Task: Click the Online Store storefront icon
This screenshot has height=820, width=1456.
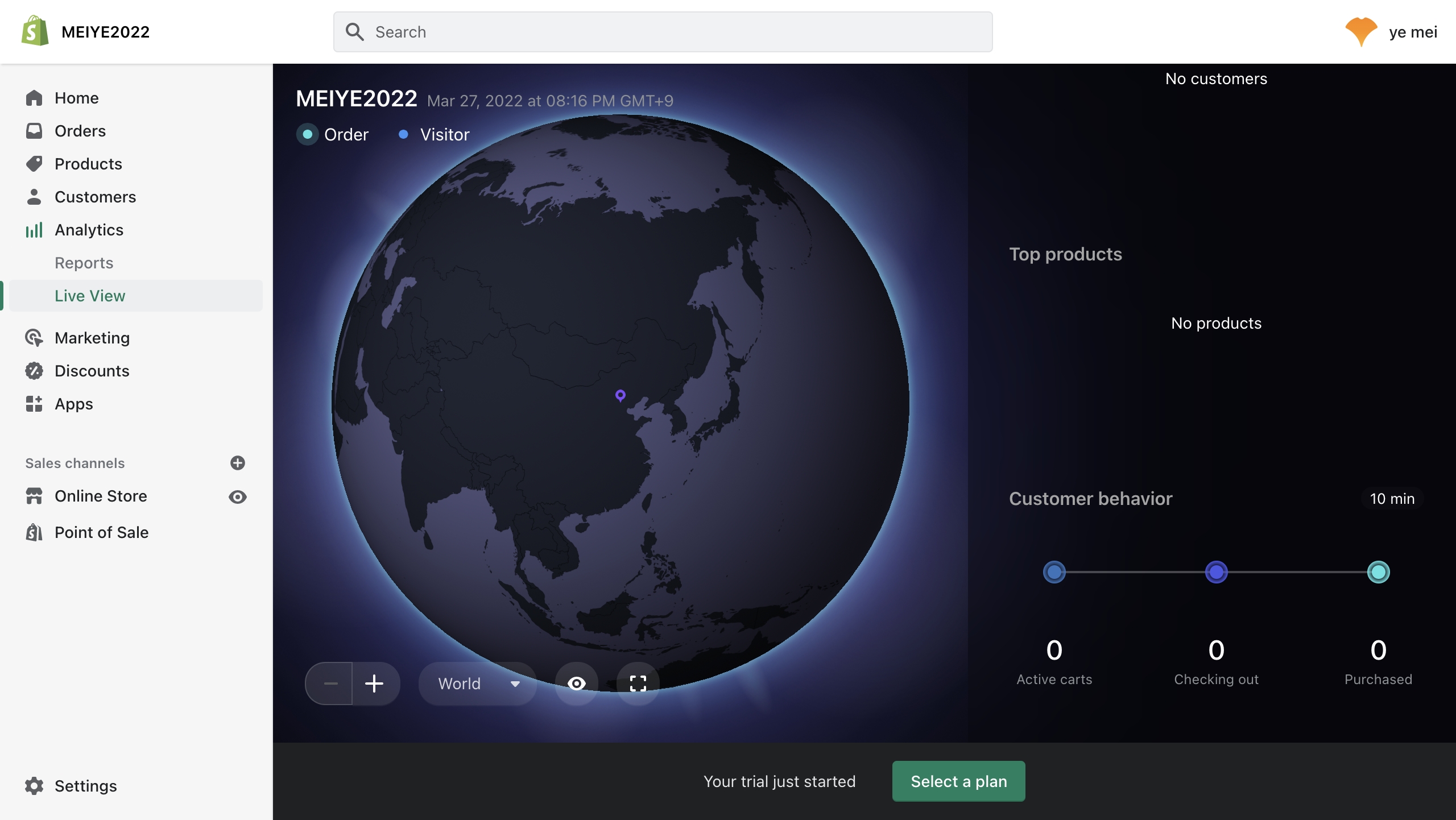Action: pyautogui.click(x=34, y=496)
